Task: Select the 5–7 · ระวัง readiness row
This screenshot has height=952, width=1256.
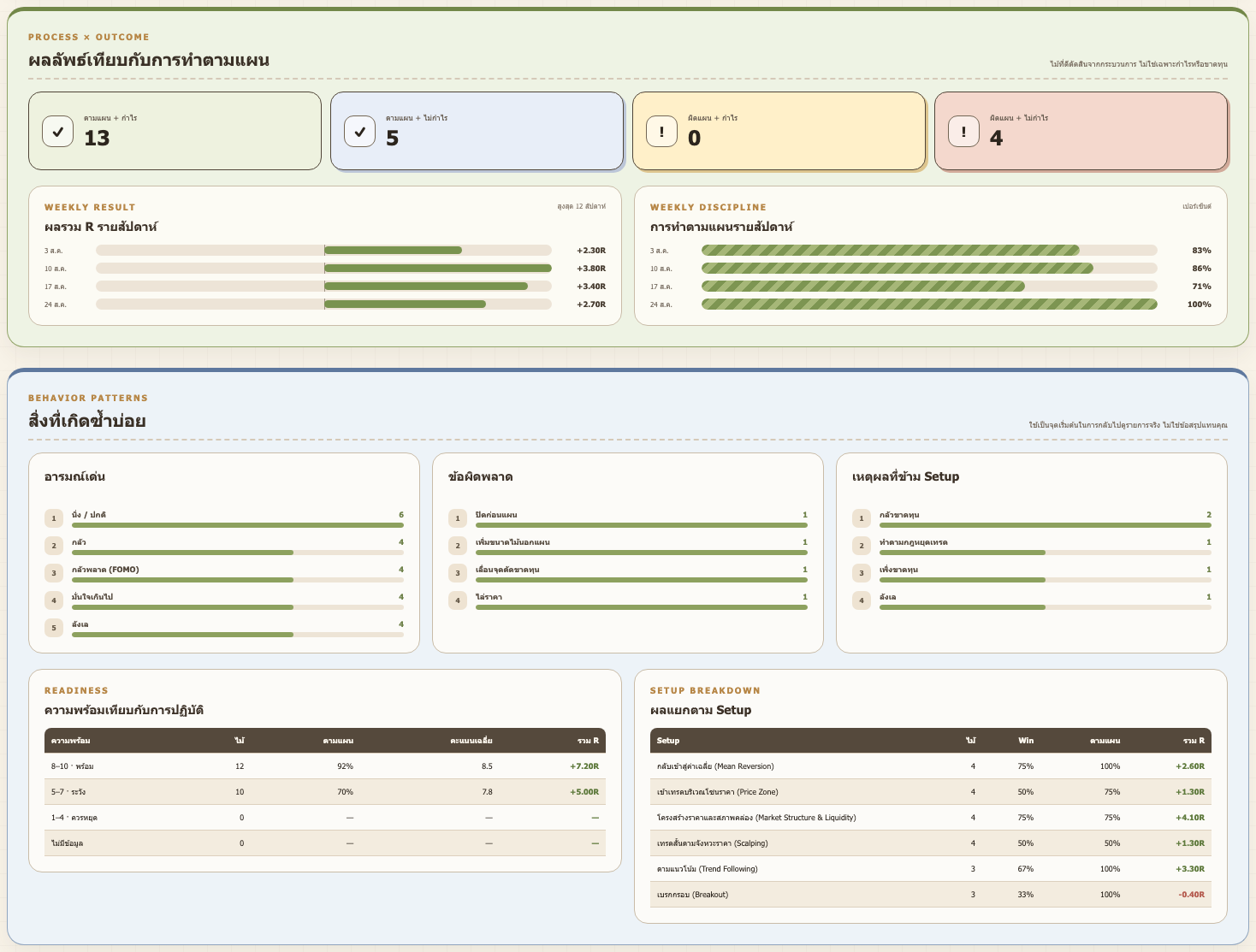Action: 325,792
